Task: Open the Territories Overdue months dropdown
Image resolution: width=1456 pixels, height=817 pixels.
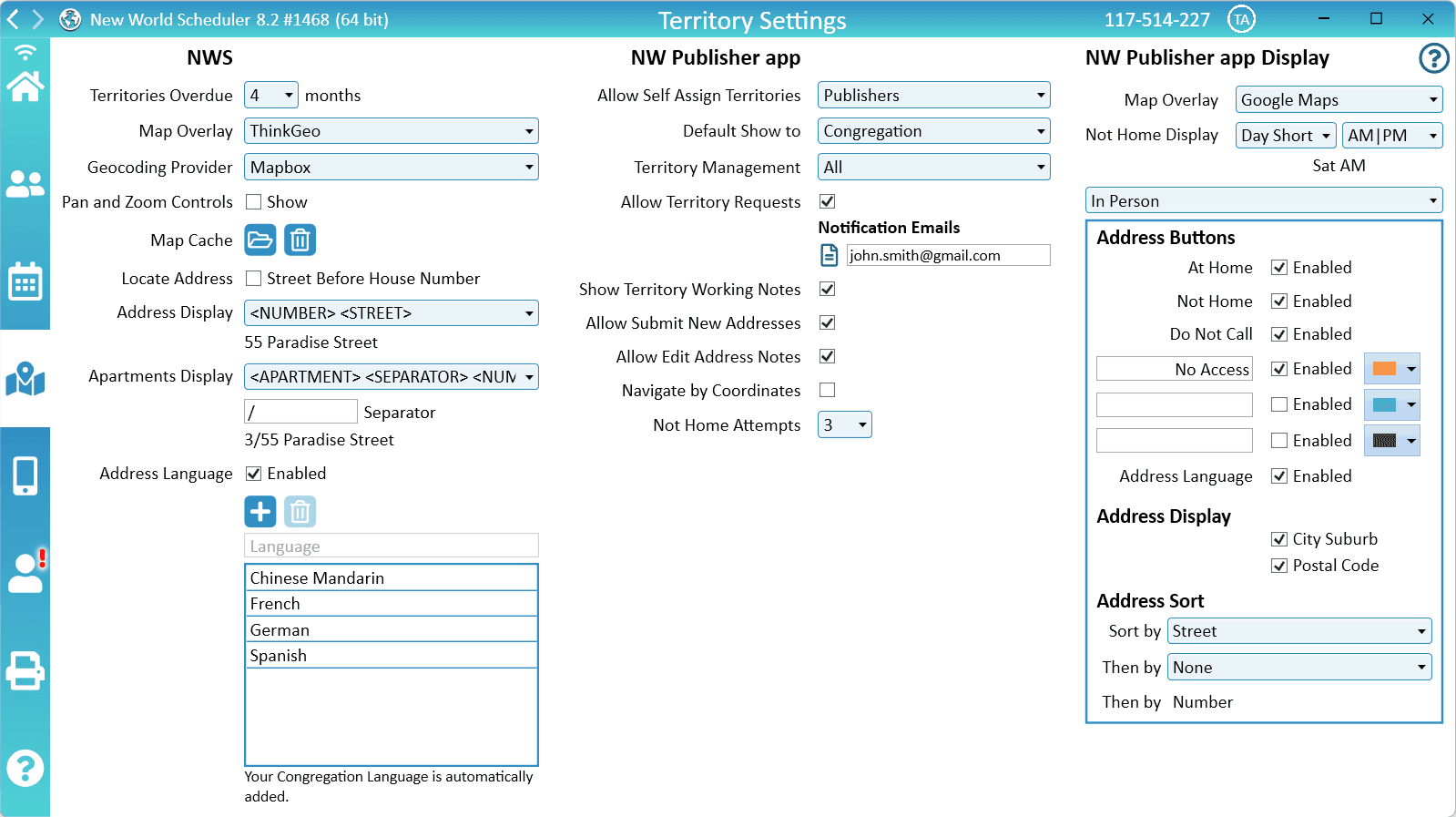Action: pyautogui.click(x=271, y=95)
